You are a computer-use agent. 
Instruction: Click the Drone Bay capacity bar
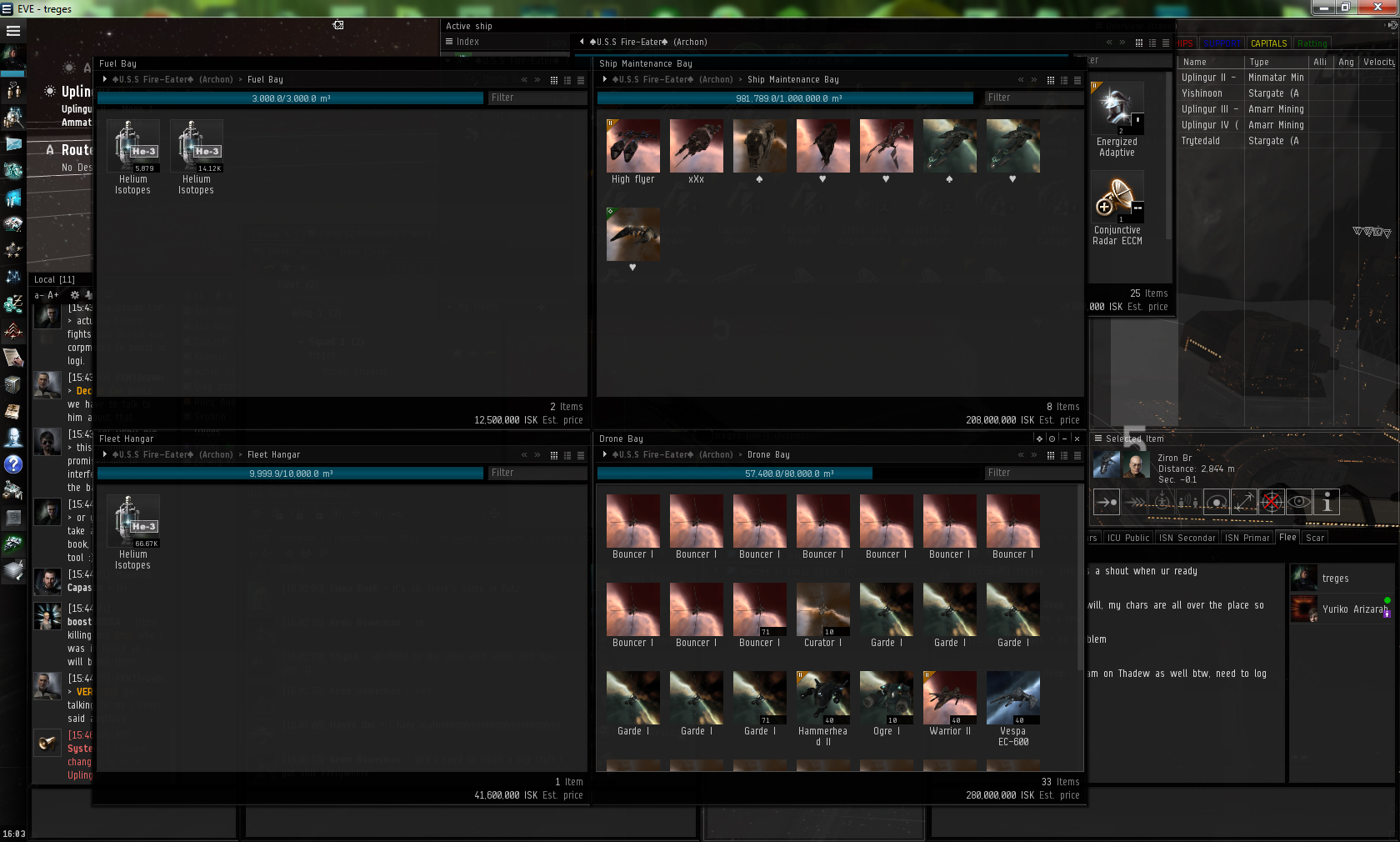click(788, 474)
